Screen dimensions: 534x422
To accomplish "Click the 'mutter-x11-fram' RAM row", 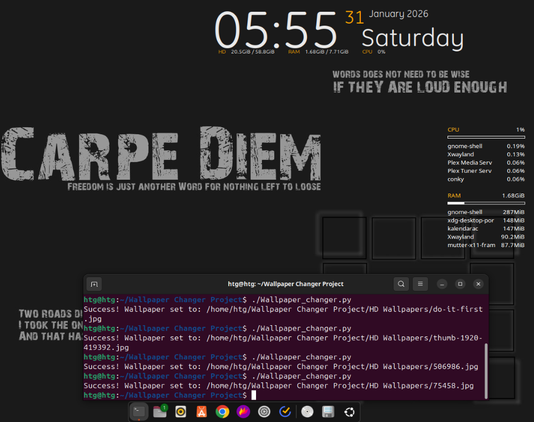I will (x=486, y=245).
